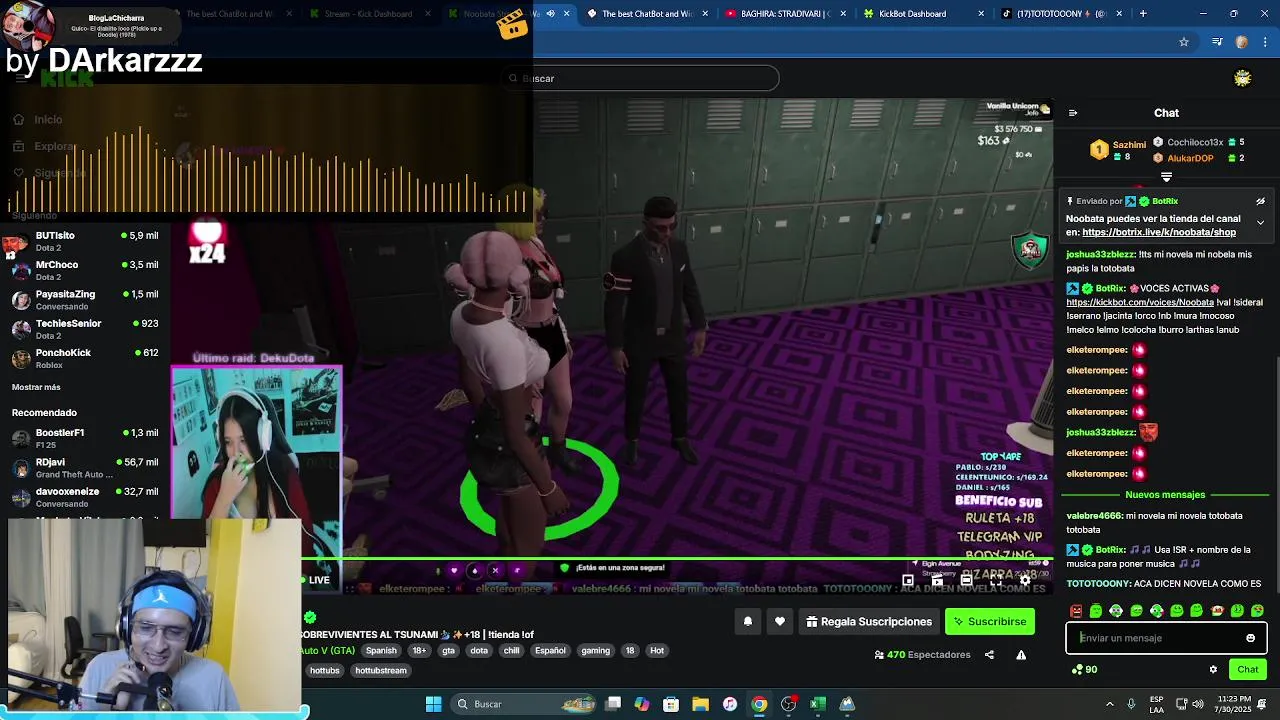This screenshot has width=1280, height=720.
Task: Toggle the follow heart button
Action: tap(780, 622)
